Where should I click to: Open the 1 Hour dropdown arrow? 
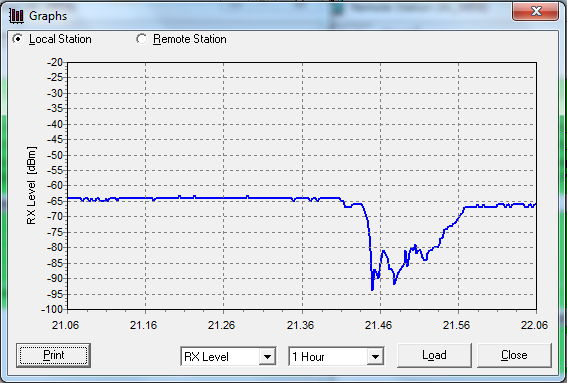(x=375, y=357)
